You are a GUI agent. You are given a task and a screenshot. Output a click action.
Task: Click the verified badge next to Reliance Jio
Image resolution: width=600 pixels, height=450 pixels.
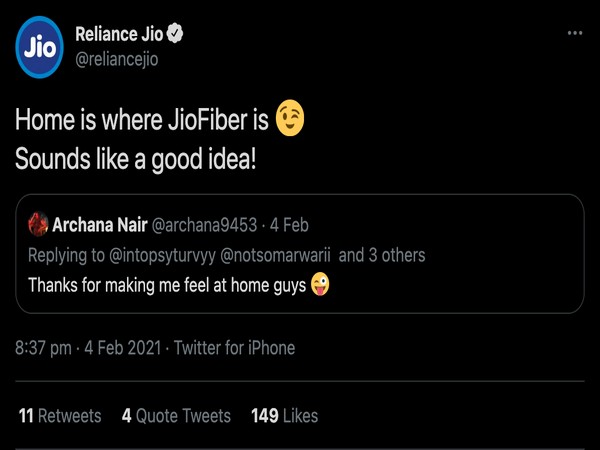(x=174, y=35)
